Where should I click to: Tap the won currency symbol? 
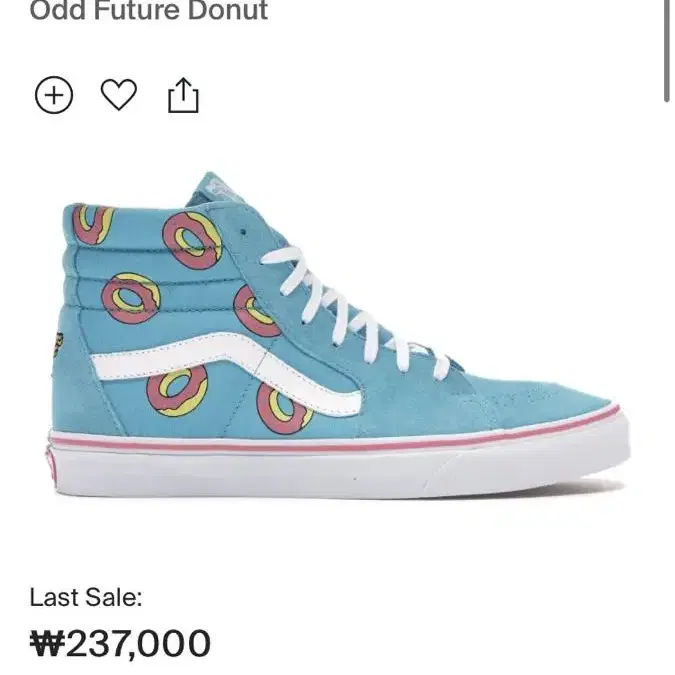pos(47,643)
